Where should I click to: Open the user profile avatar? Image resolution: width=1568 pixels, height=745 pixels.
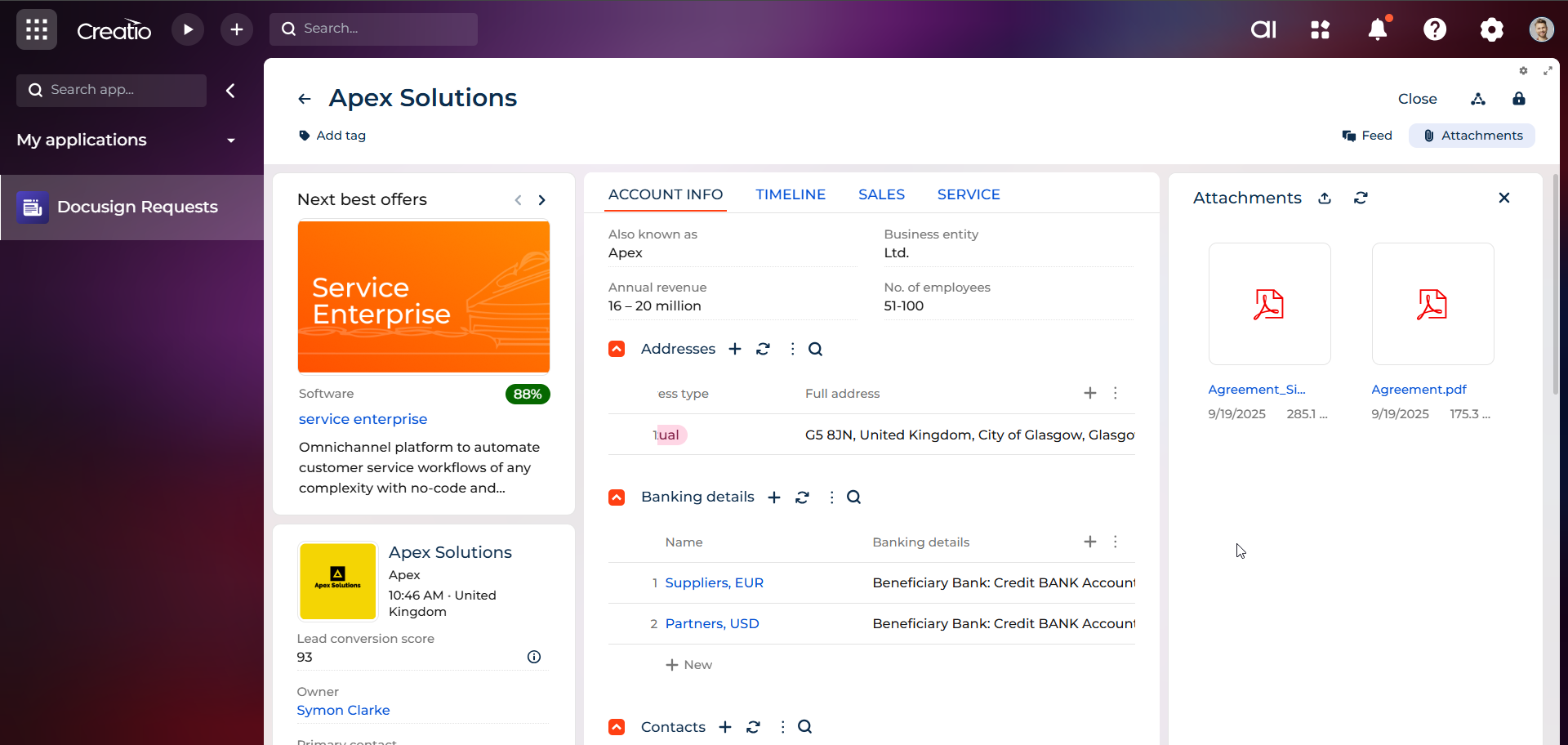1541,29
